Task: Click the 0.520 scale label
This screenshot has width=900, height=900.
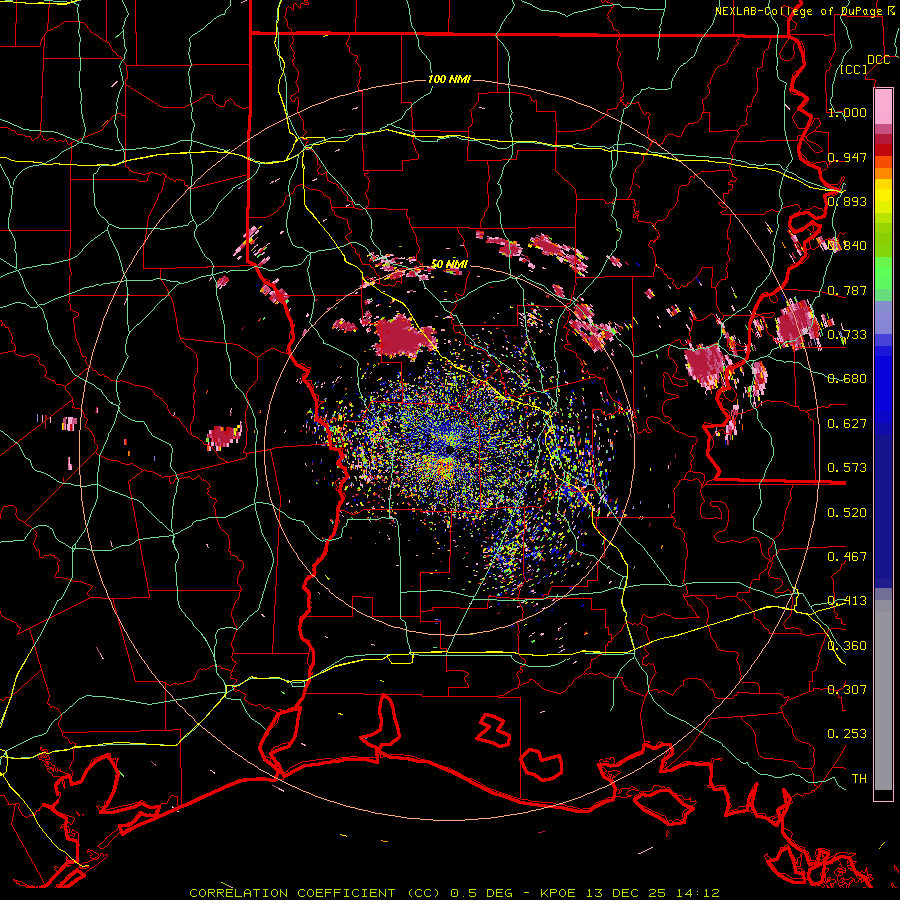Action: pos(847,512)
